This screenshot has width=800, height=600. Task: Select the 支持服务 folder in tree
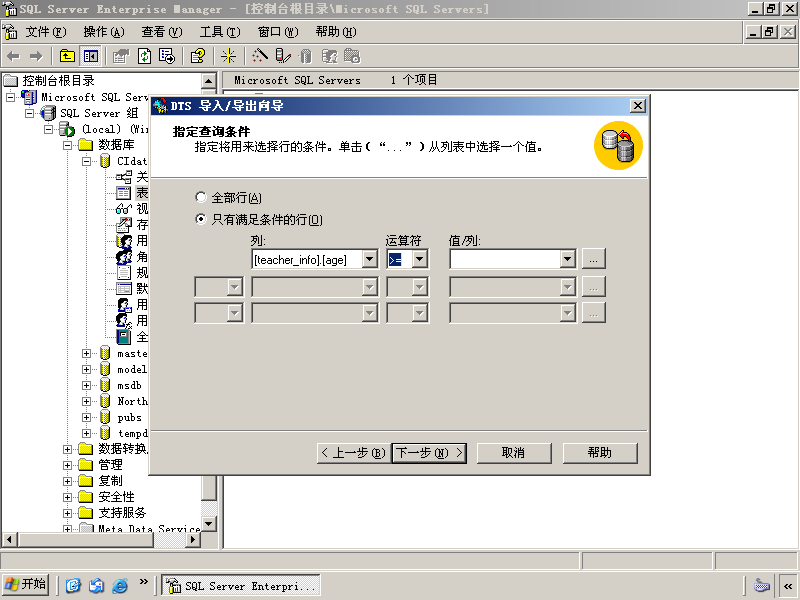[122, 513]
